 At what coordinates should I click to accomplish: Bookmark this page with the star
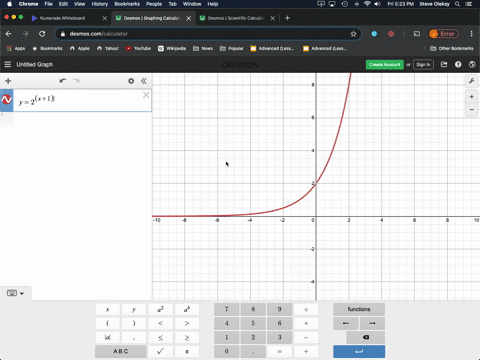tap(353, 34)
